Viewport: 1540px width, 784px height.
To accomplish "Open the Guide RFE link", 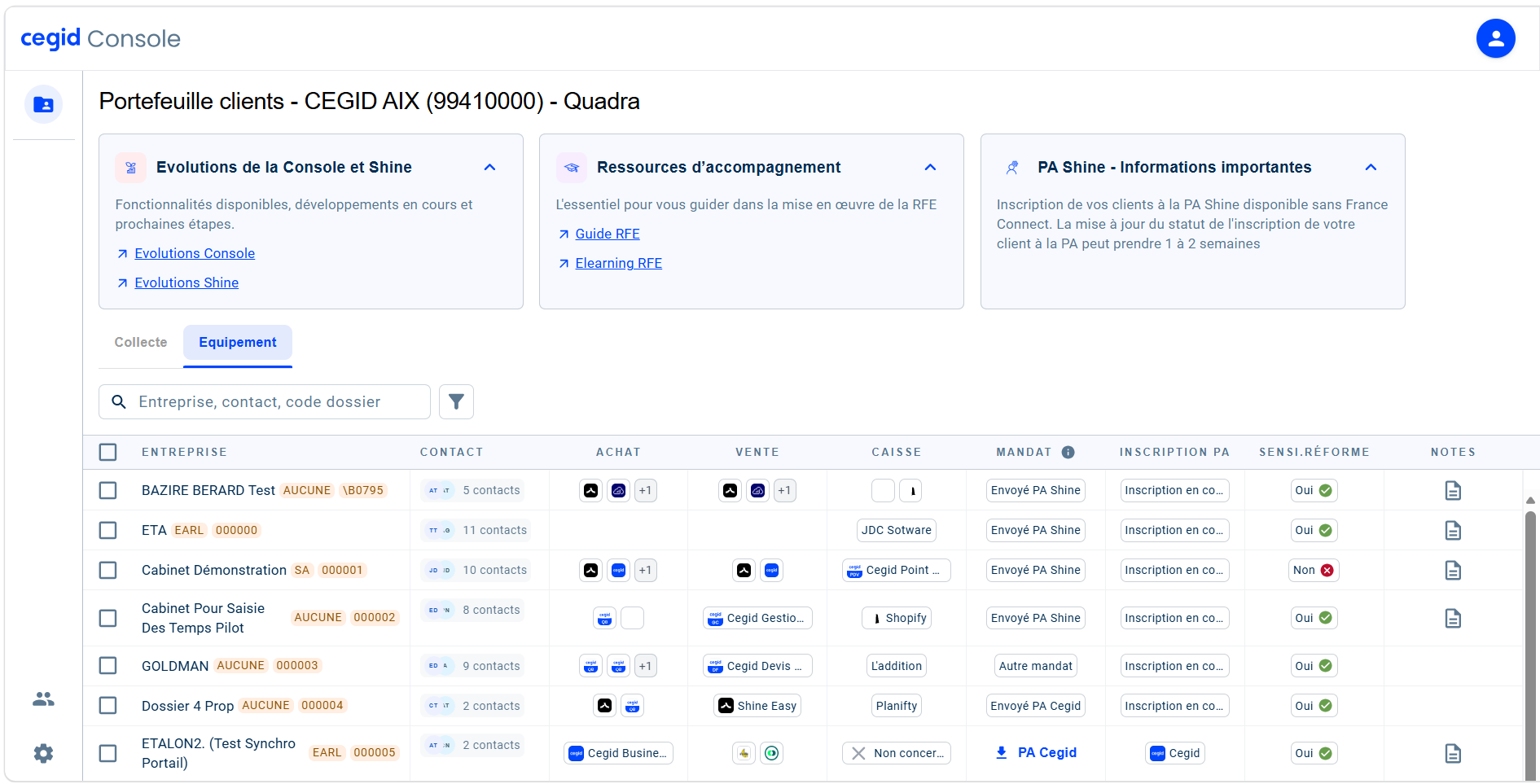I will click(x=608, y=234).
